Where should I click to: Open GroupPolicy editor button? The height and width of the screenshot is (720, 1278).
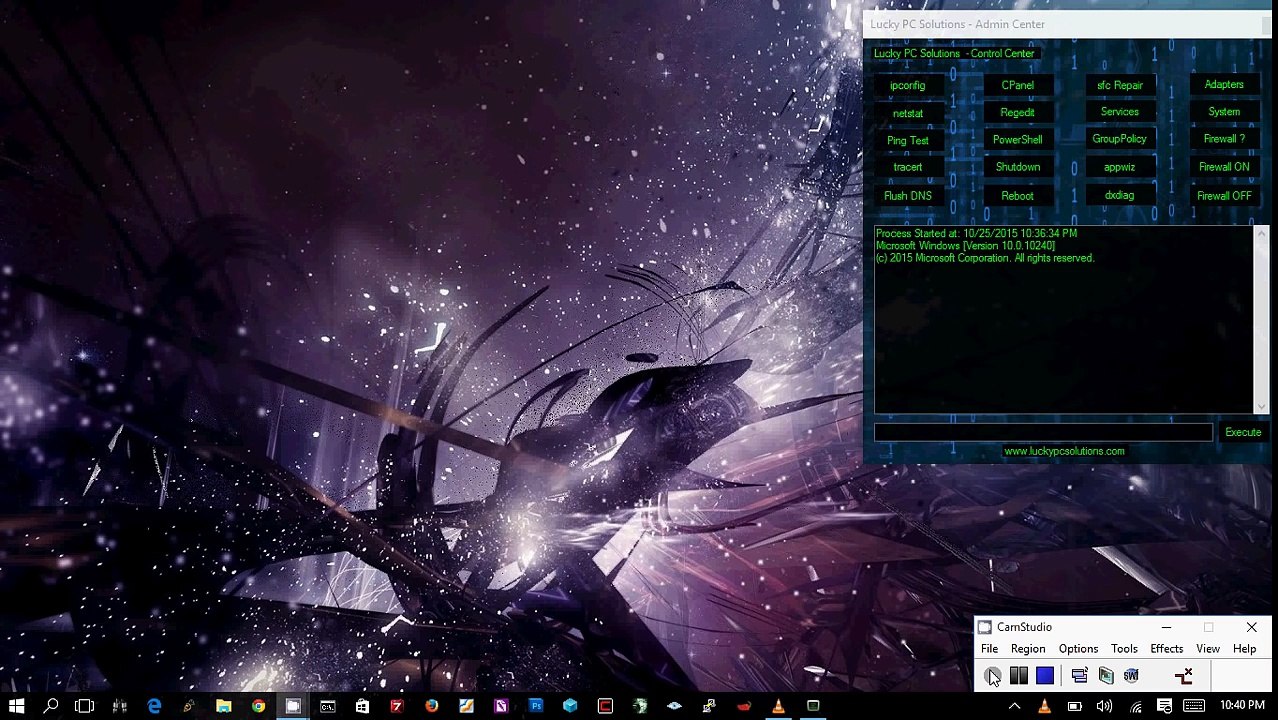click(x=1119, y=139)
